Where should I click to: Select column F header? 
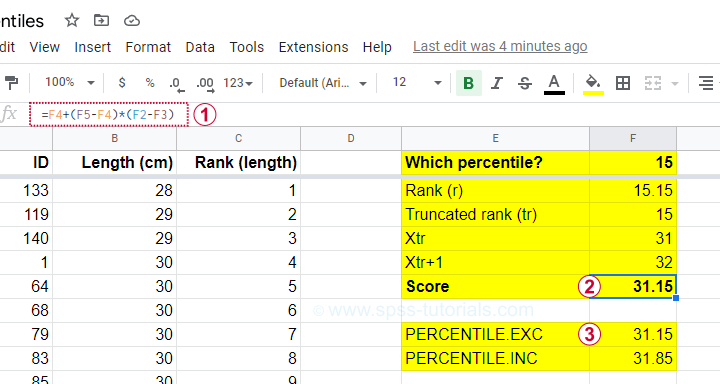point(633,138)
